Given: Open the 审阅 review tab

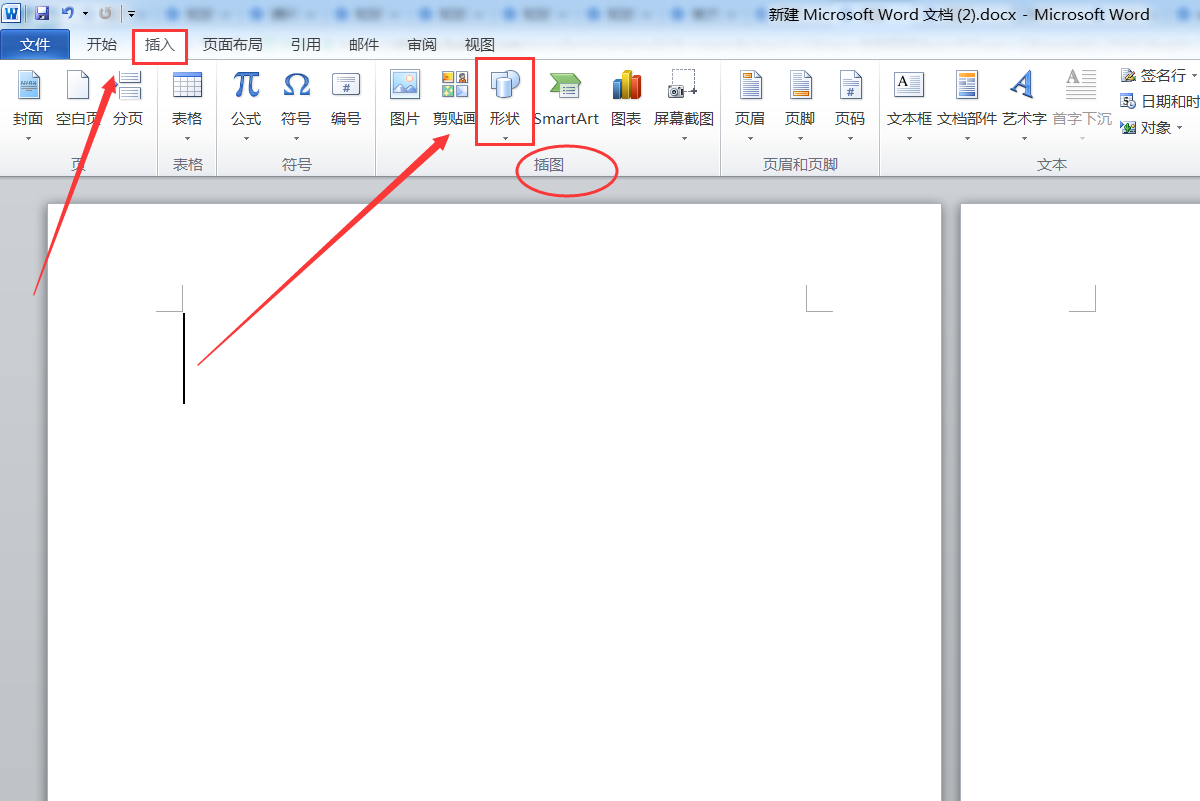Looking at the screenshot, I should click(x=421, y=44).
